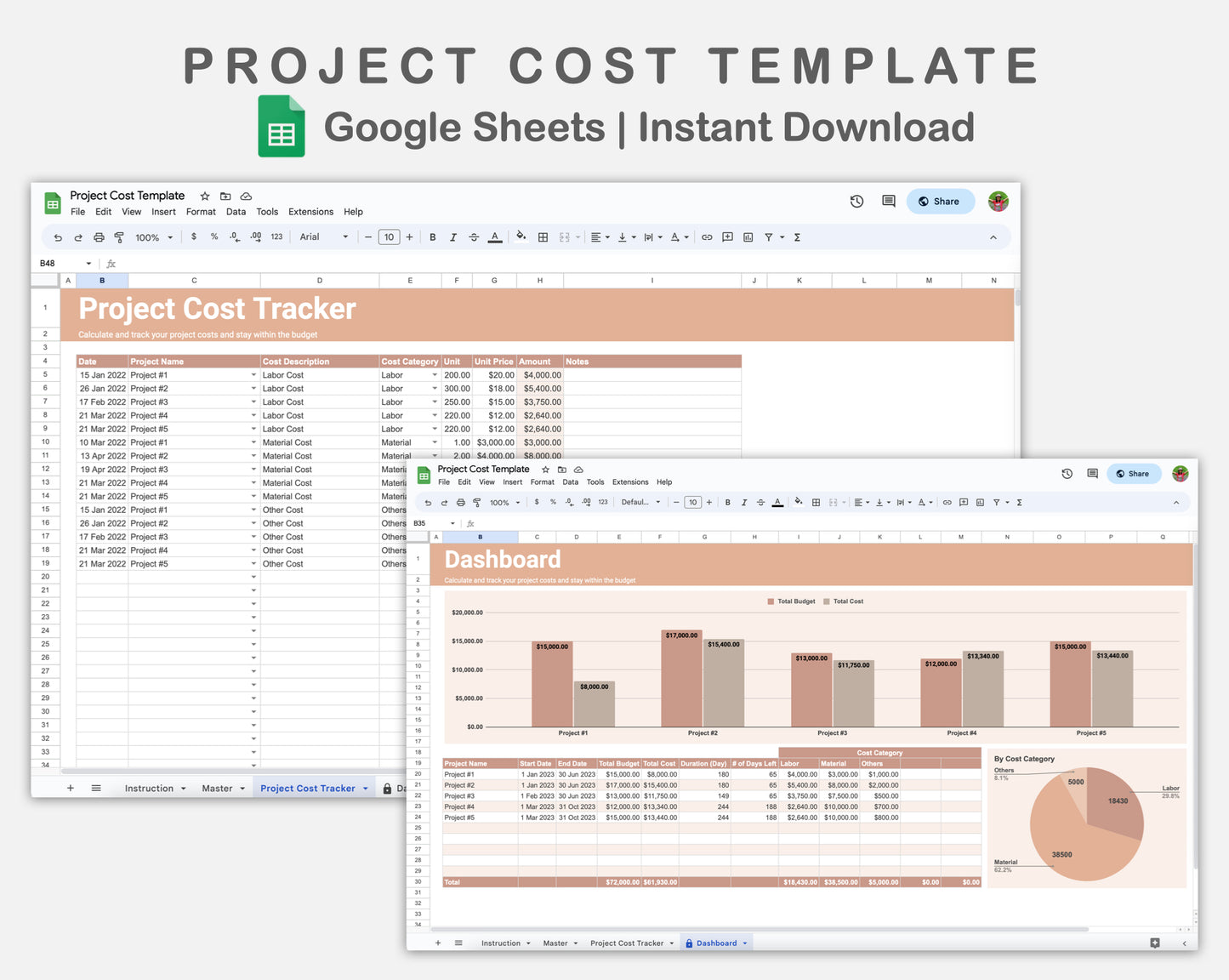
Task: Toggle strikethrough formatting
Action: (x=474, y=236)
